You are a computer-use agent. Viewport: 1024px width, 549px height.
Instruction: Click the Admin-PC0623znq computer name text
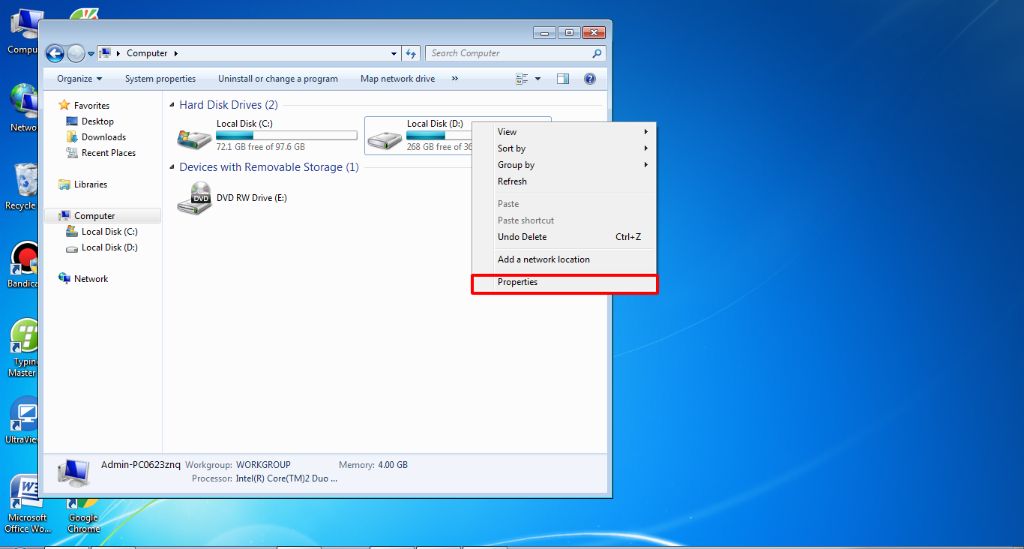click(140, 465)
